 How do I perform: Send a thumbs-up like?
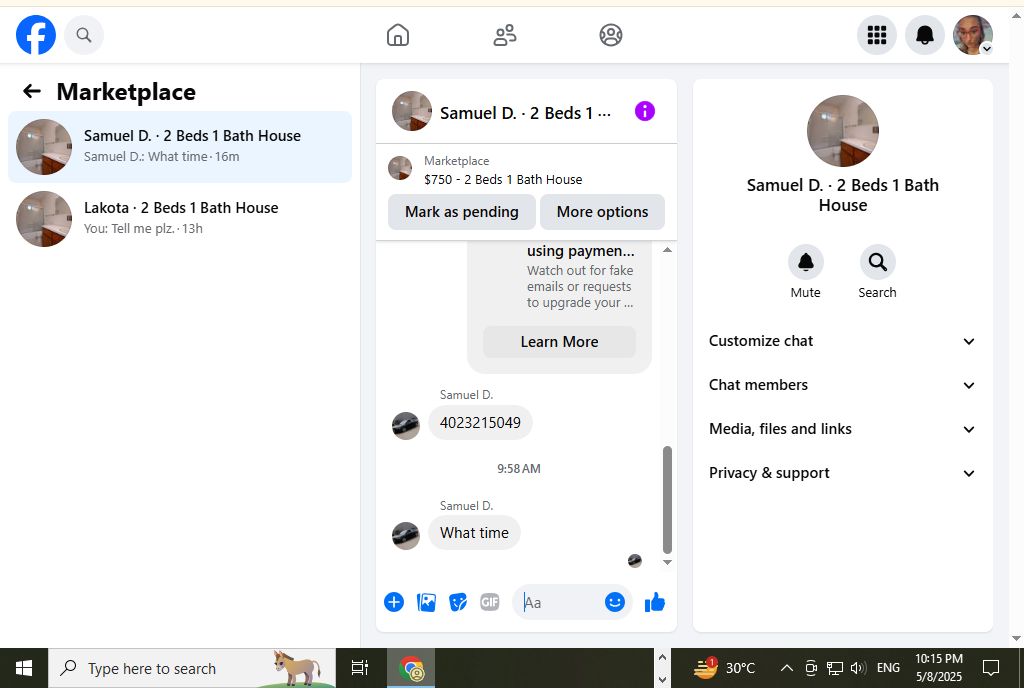click(654, 602)
